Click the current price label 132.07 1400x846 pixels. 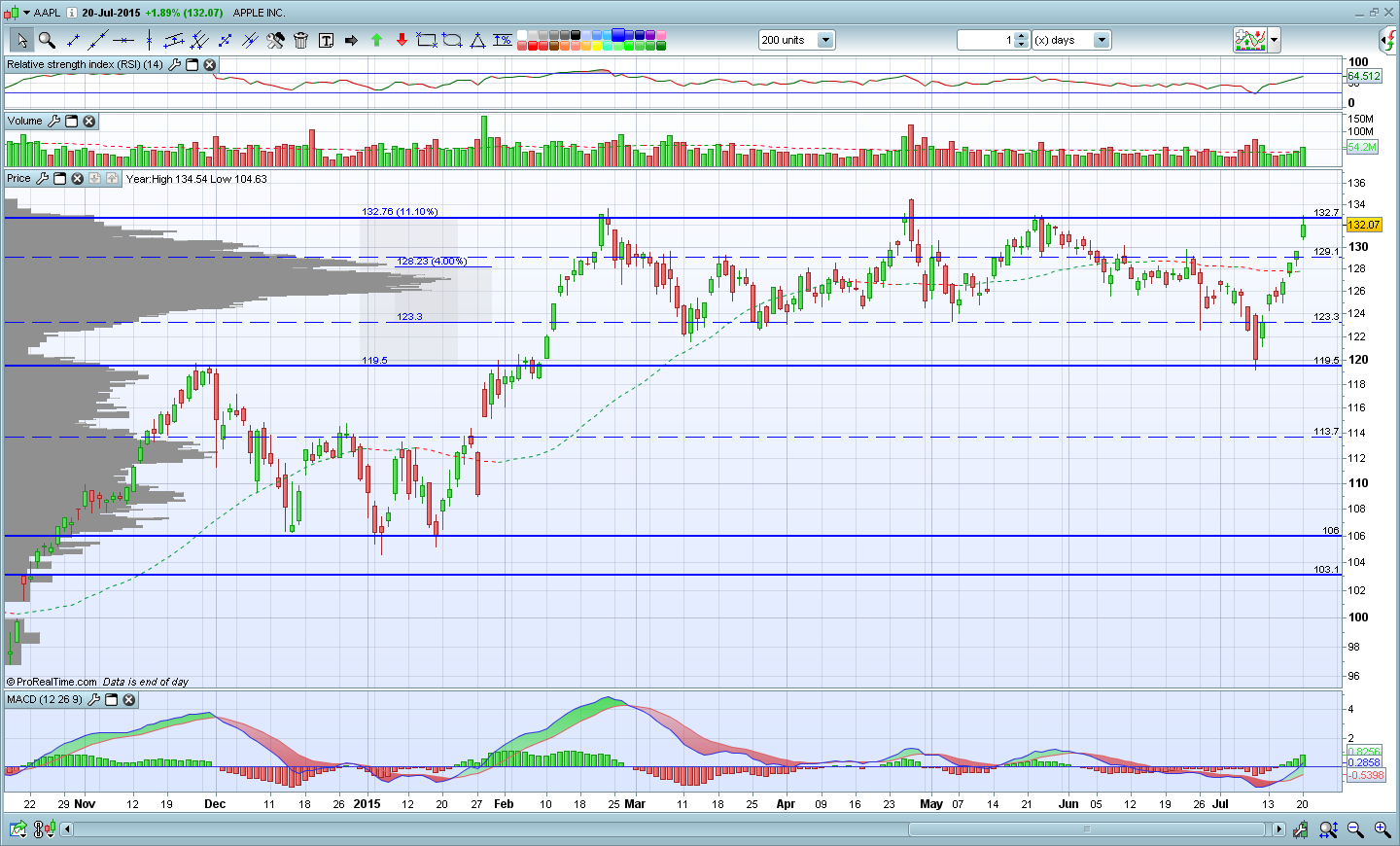click(1363, 225)
